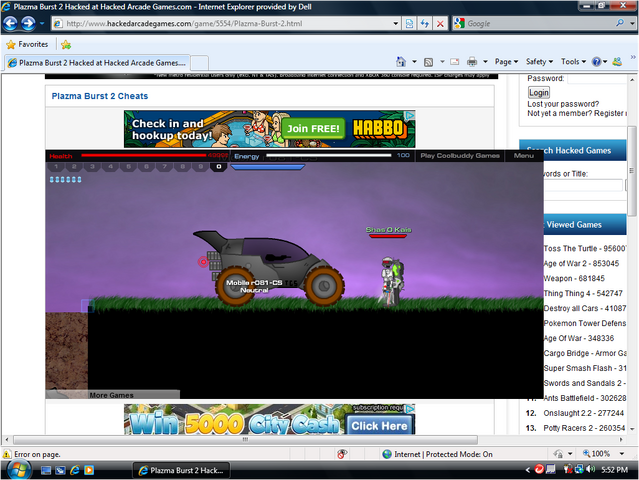
Task: Click the Refresh page icon
Action: (x=425, y=24)
